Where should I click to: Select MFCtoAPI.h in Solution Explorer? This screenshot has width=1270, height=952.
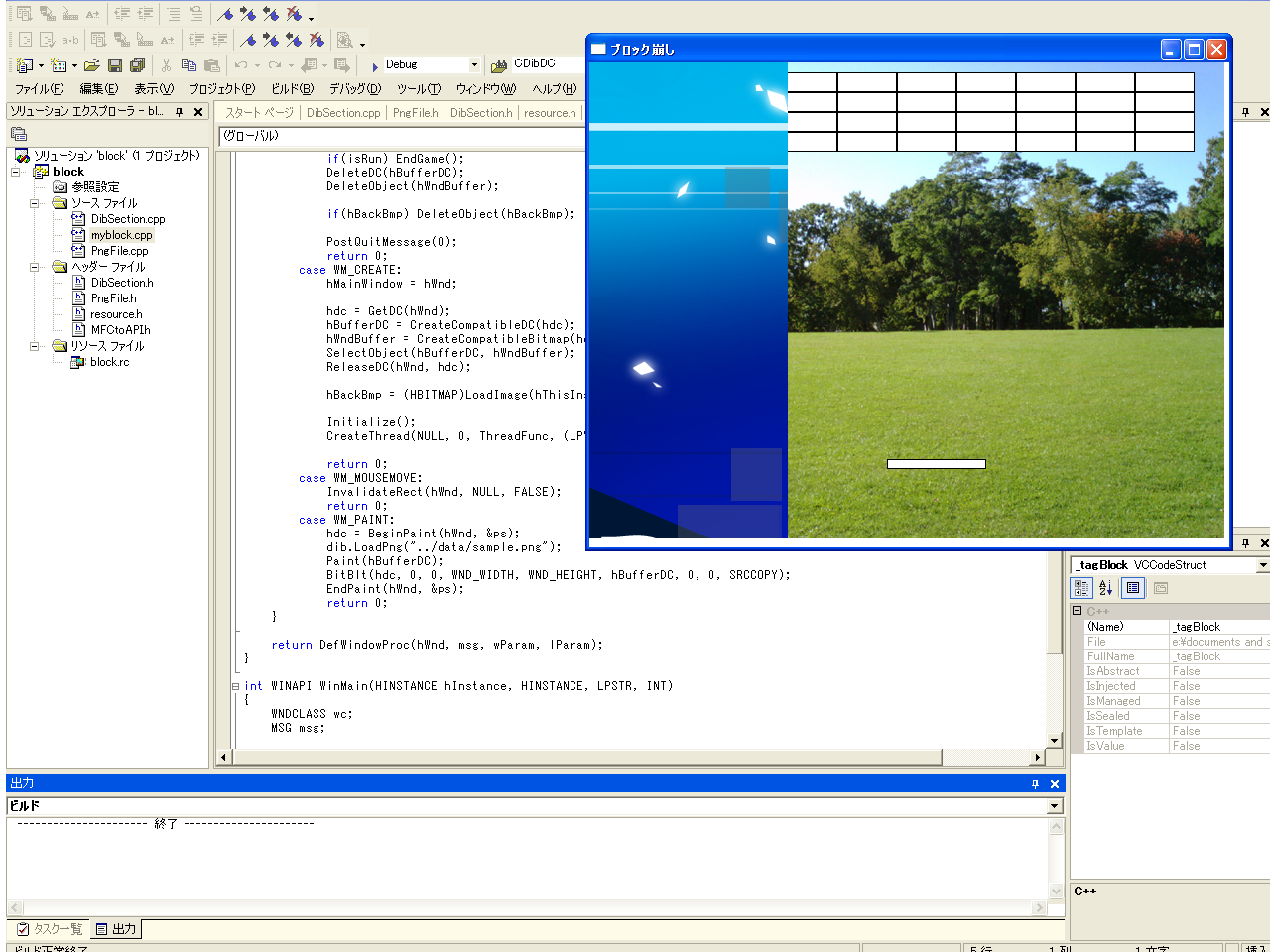[x=120, y=330]
